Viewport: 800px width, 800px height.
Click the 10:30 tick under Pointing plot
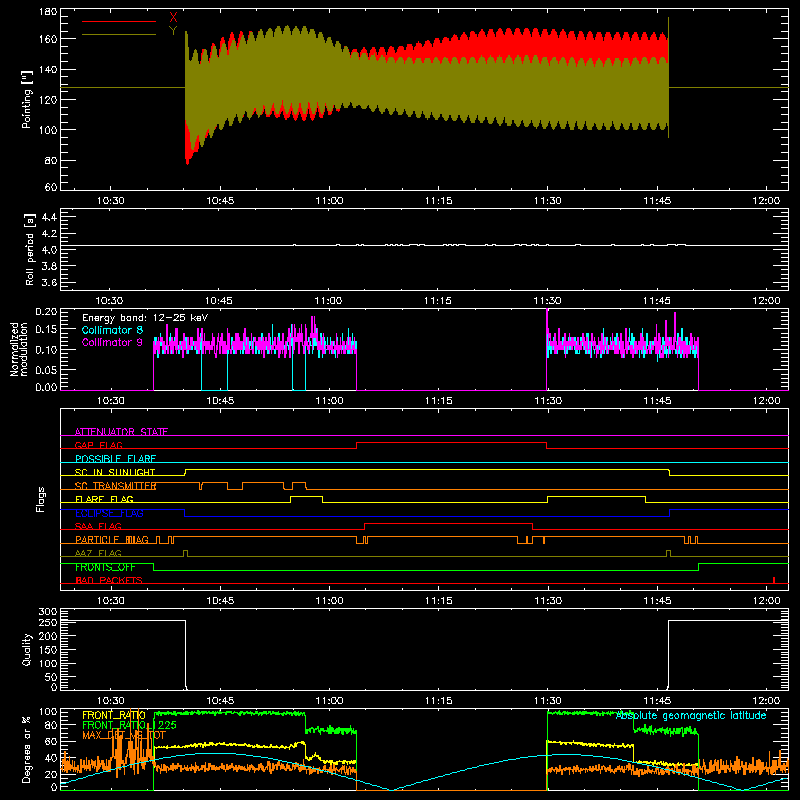[x=111, y=201]
